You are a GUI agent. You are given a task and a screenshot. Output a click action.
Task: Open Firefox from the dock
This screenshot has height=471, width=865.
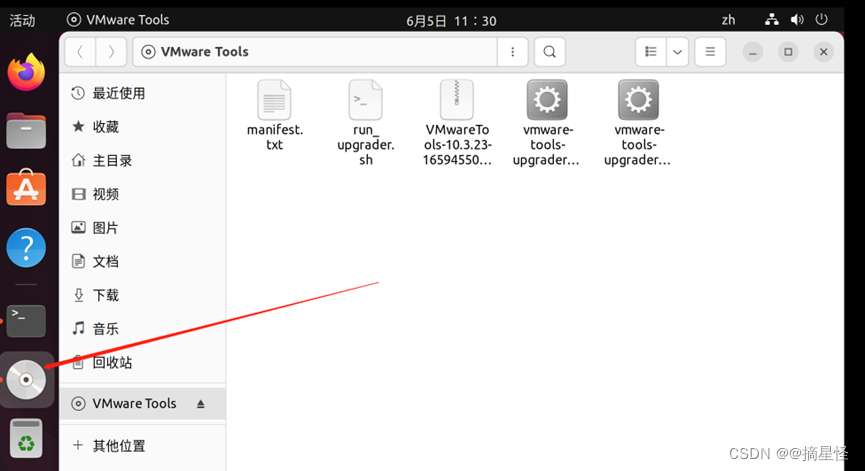tap(26, 72)
